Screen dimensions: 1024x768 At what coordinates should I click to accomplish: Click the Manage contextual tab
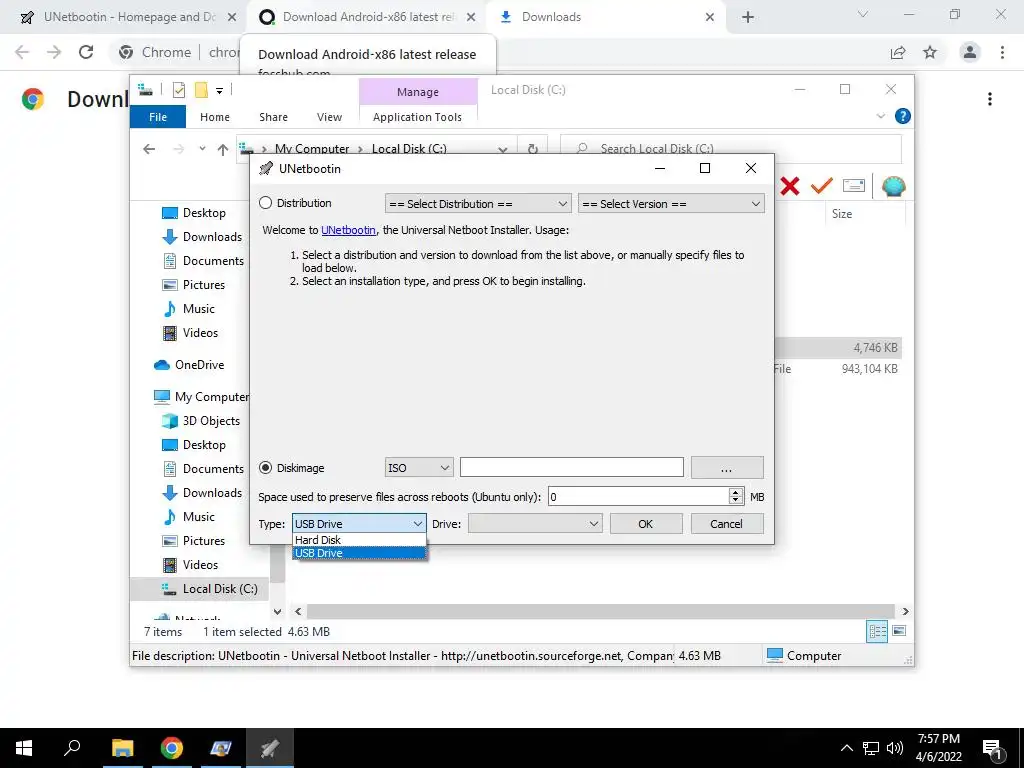418,92
